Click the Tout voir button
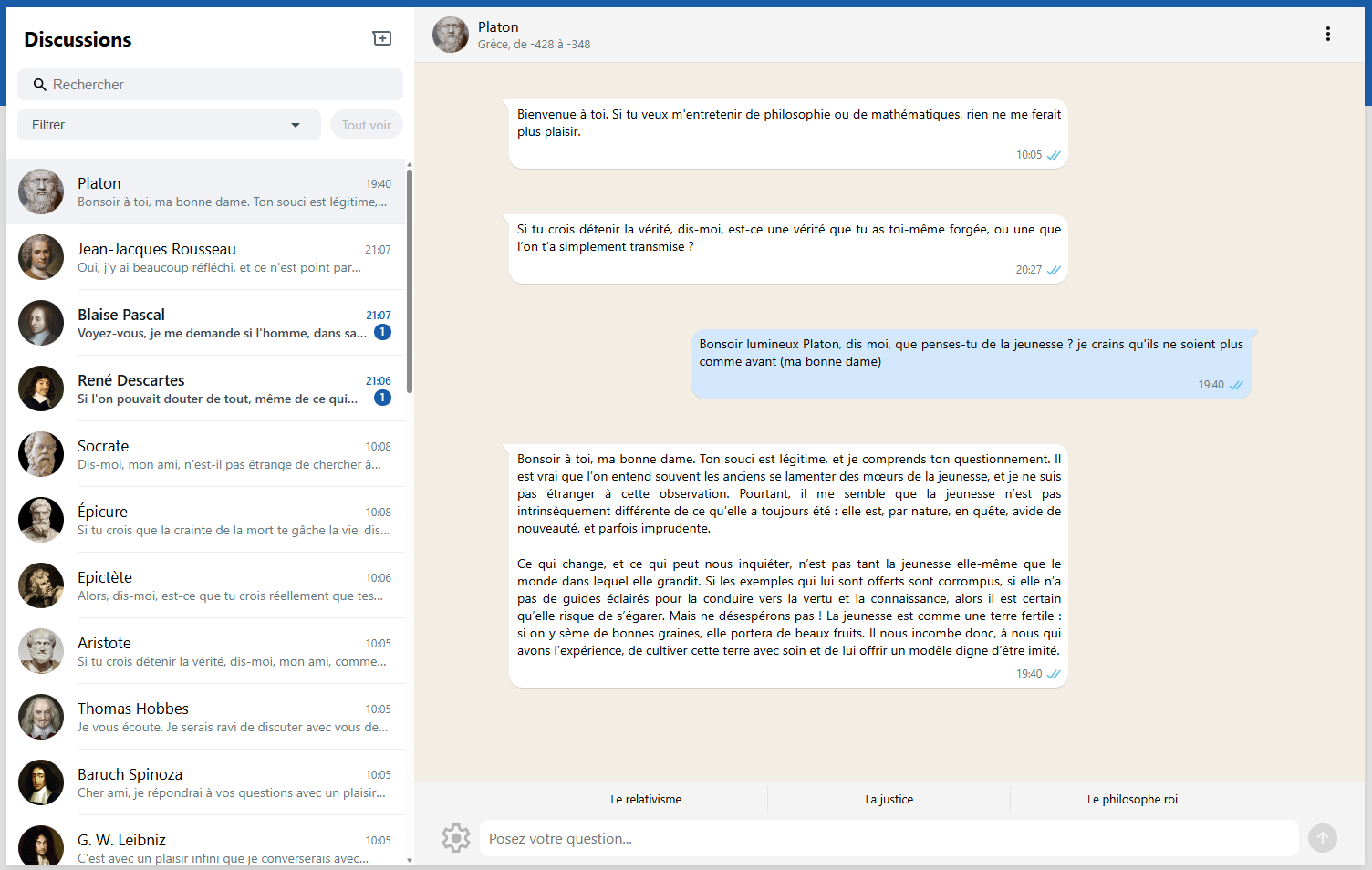1372x870 pixels. pos(366,125)
